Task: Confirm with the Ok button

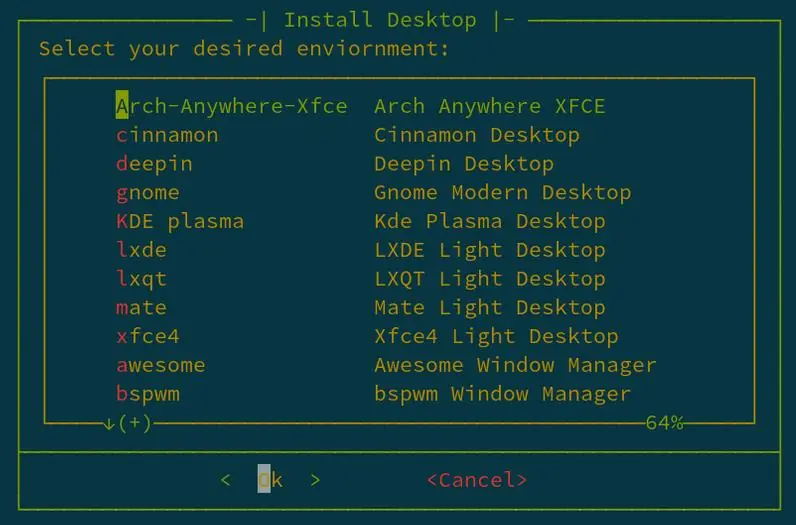Action: pyautogui.click(x=271, y=480)
